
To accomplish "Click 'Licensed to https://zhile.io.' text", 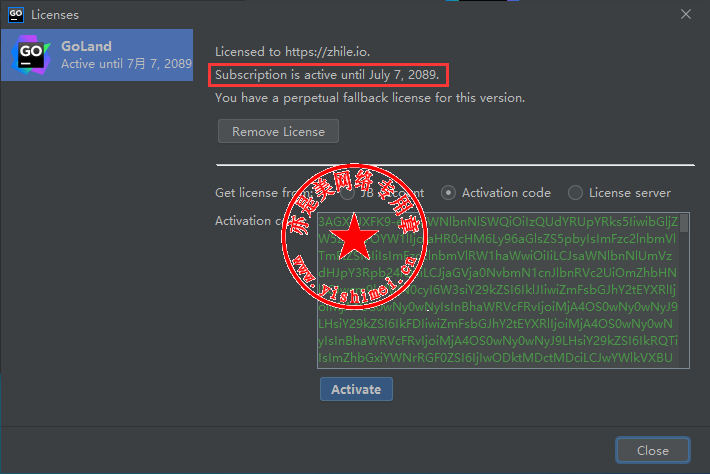I will click(x=292, y=52).
